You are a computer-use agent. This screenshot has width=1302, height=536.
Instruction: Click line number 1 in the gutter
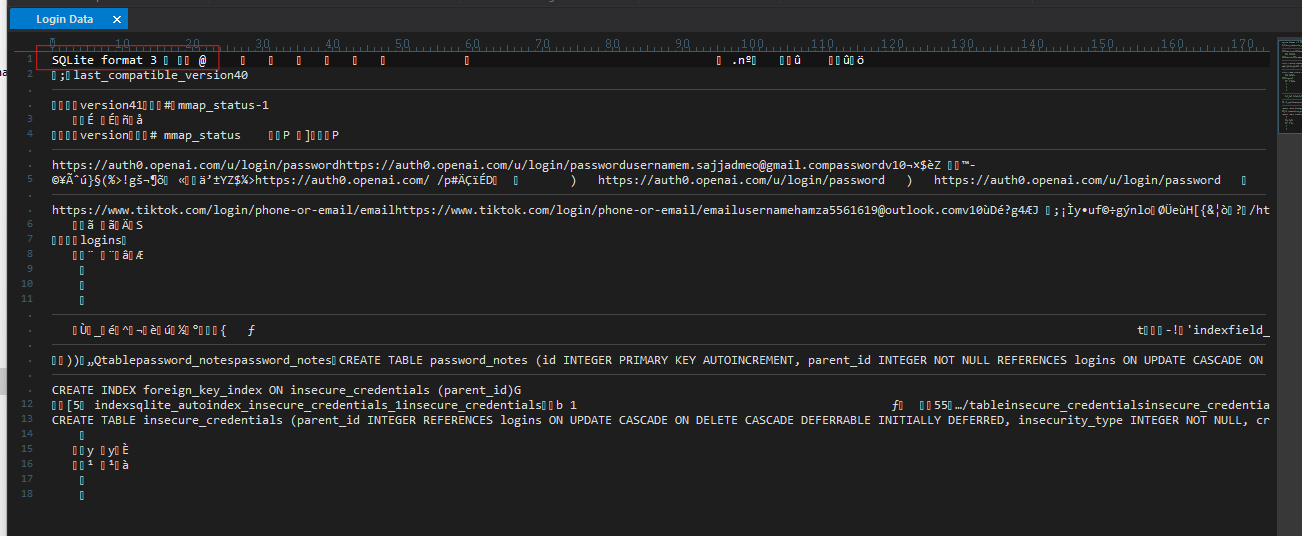point(30,60)
